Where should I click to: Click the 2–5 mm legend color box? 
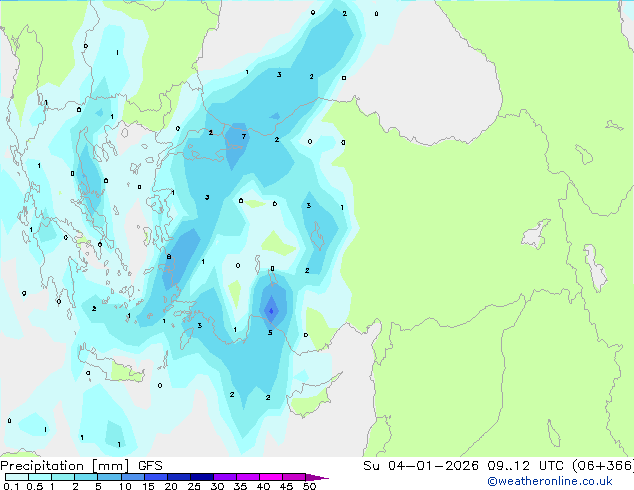point(86,477)
